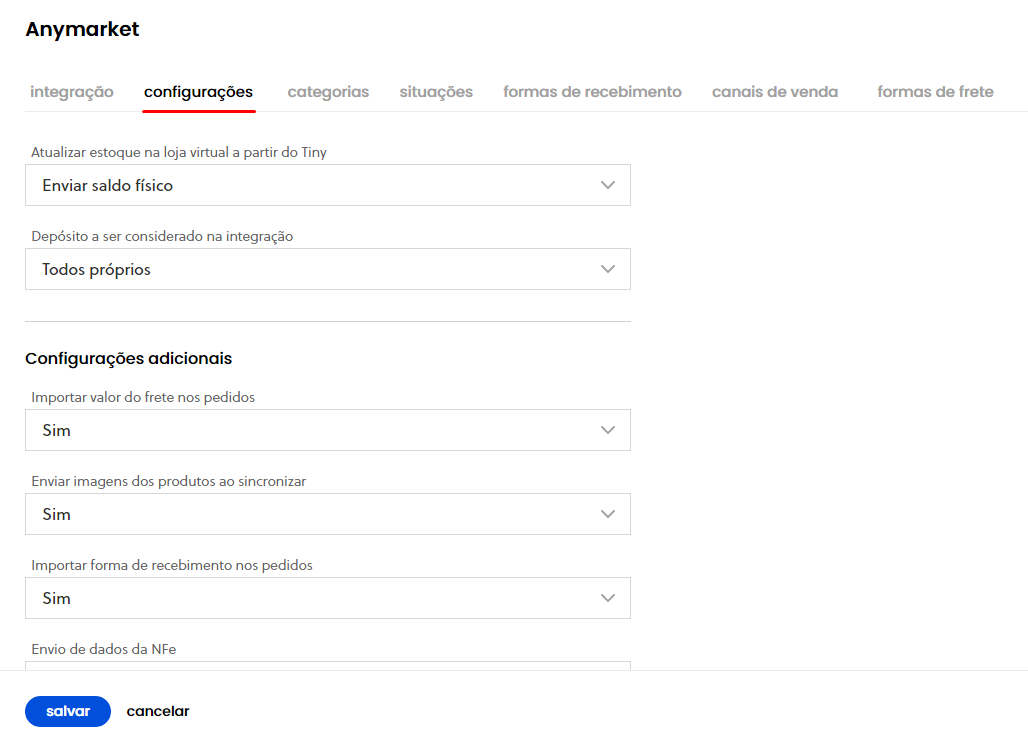Open Enviar imagens dos produtos dropdown
This screenshot has height=742, width=1028.
328,514
